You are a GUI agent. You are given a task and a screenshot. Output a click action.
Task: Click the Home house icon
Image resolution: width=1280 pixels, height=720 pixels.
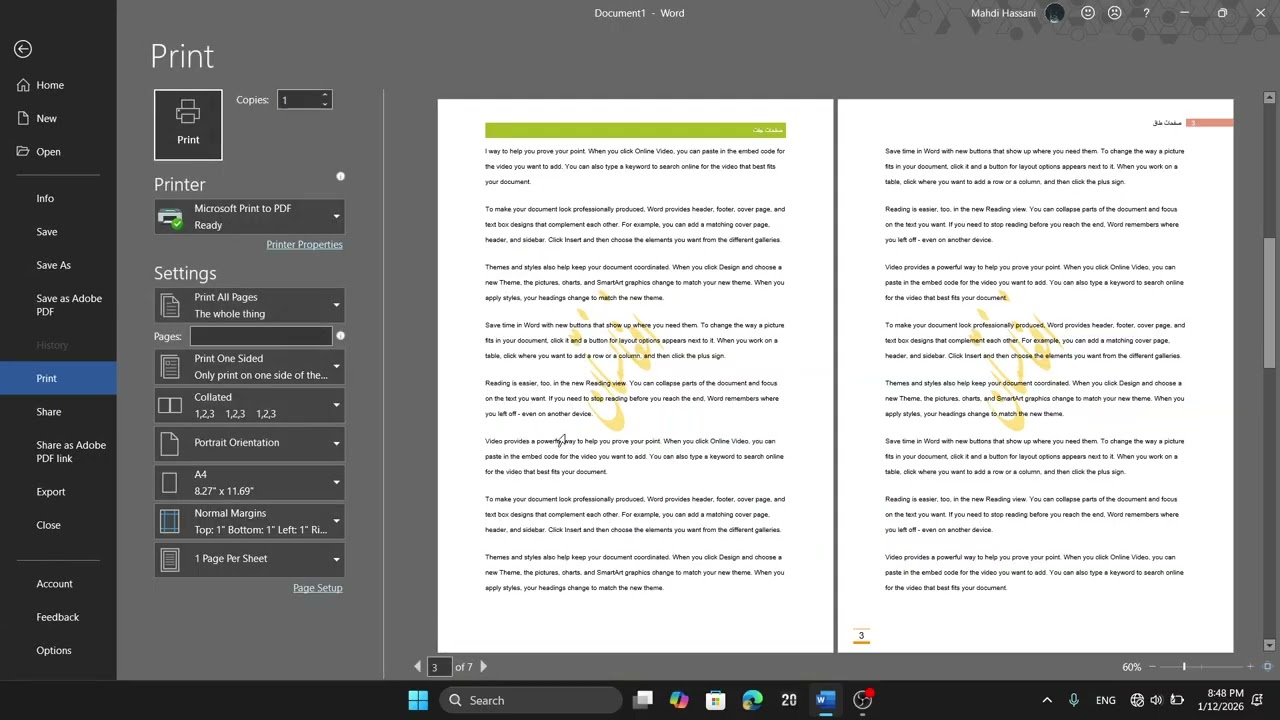pyautogui.click(x=23, y=85)
